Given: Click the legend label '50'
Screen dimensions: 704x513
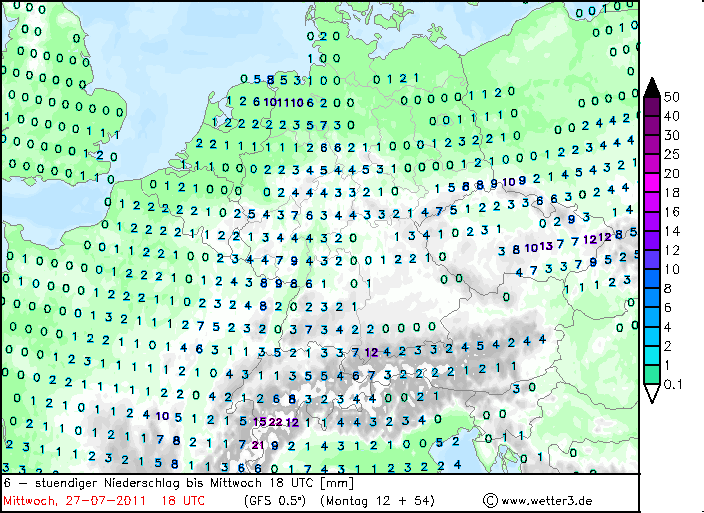Looking at the screenshot, I should (x=672, y=97).
